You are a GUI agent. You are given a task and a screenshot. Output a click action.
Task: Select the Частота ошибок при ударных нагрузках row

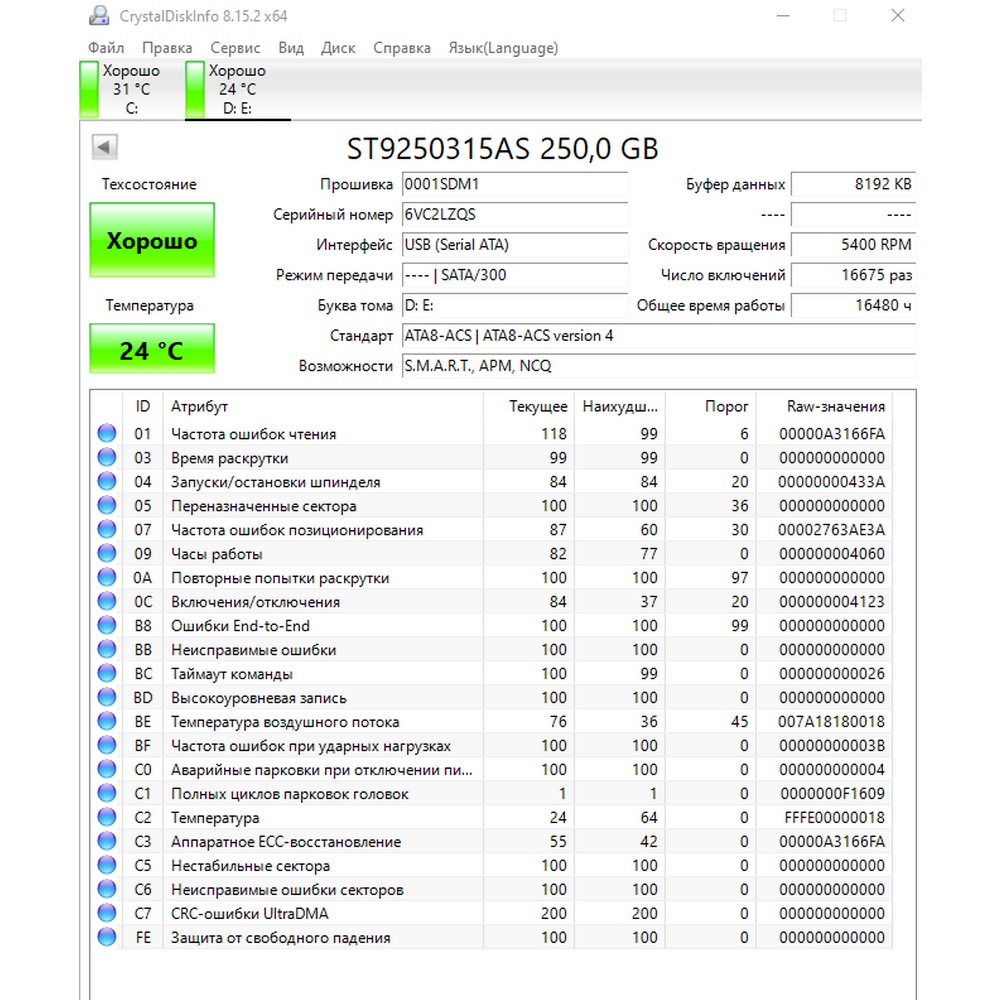pyautogui.click(x=491, y=746)
